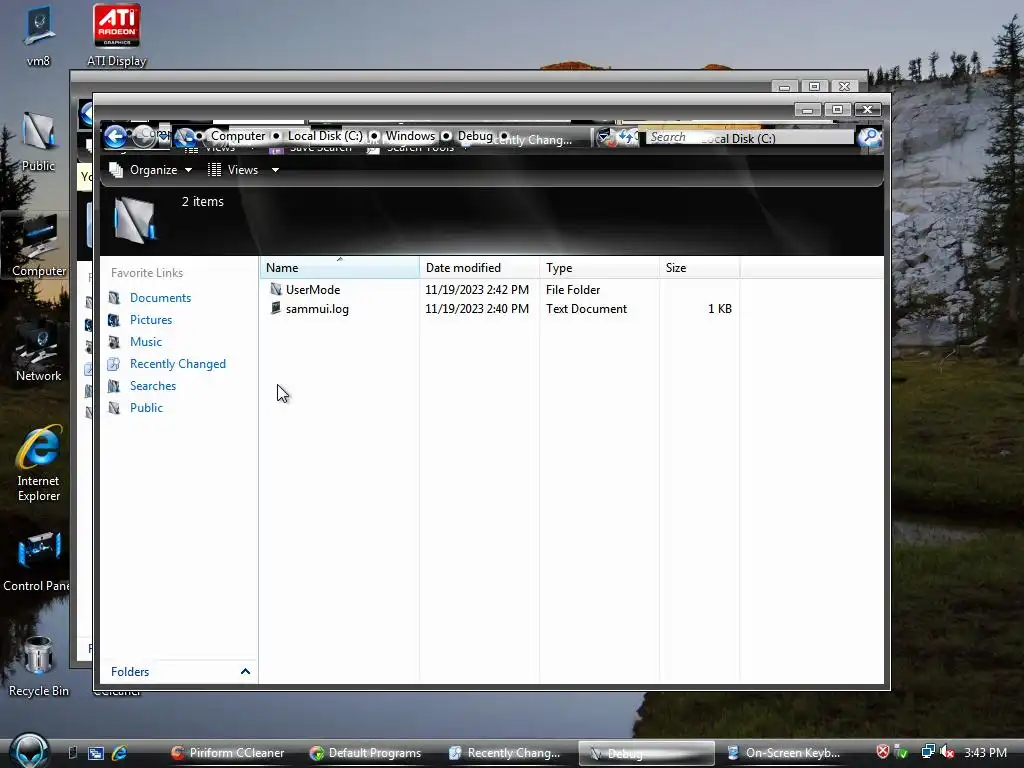
Task: Sort by the Name column header
Action: [x=340, y=268]
